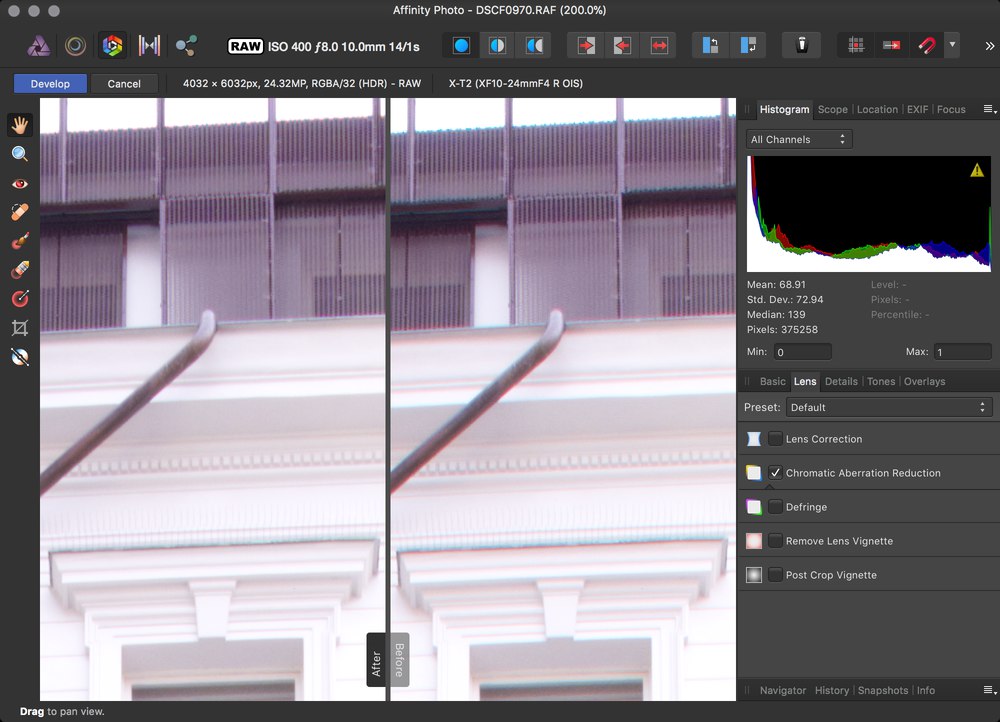This screenshot has height=722, width=1000.
Task: Switch to the Focus tab
Action: coord(951,109)
